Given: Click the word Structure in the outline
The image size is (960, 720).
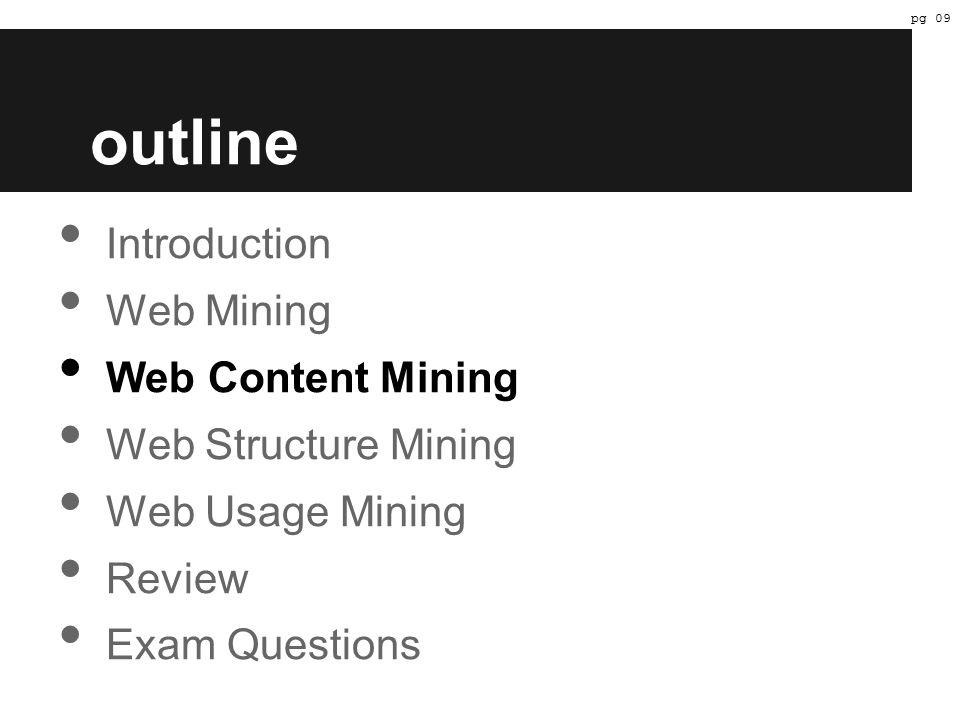Looking at the screenshot, I should pyautogui.click(x=292, y=444).
